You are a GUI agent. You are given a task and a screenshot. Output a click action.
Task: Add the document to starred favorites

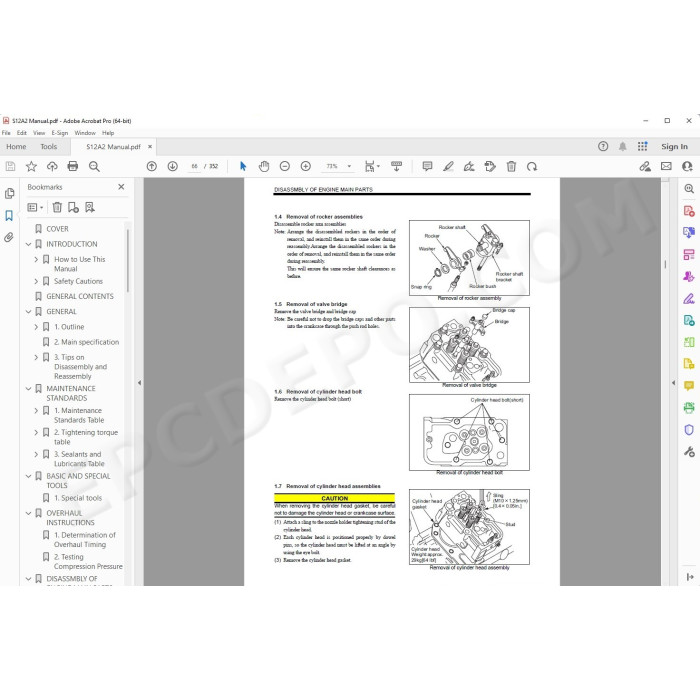pyautogui.click(x=31, y=167)
